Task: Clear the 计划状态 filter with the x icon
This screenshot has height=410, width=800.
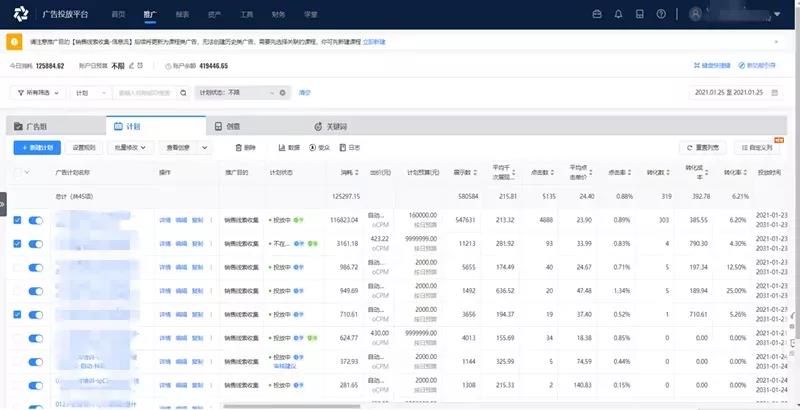Action: [x=283, y=92]
